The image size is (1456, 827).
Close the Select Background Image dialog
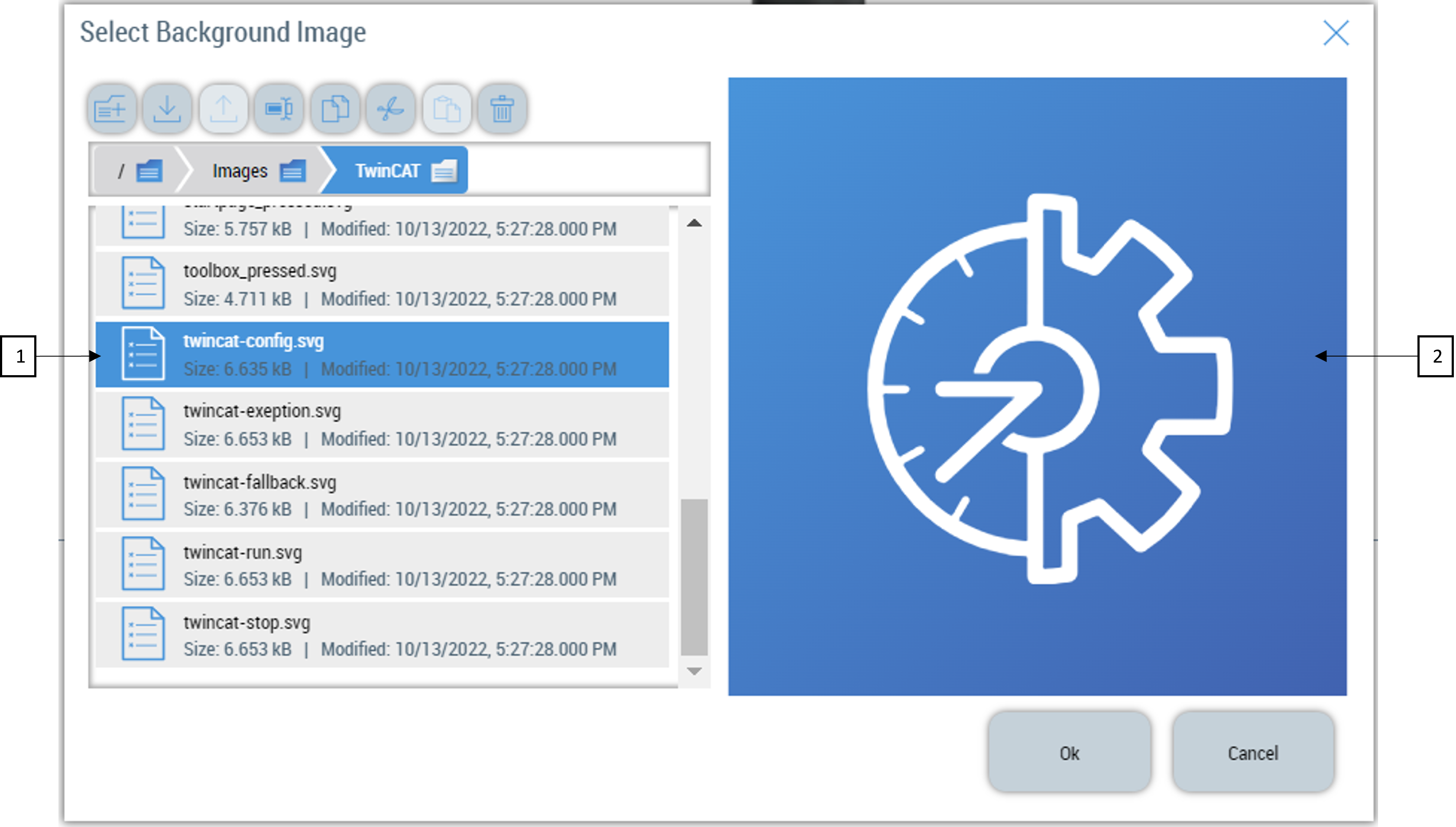[1336, 33]
